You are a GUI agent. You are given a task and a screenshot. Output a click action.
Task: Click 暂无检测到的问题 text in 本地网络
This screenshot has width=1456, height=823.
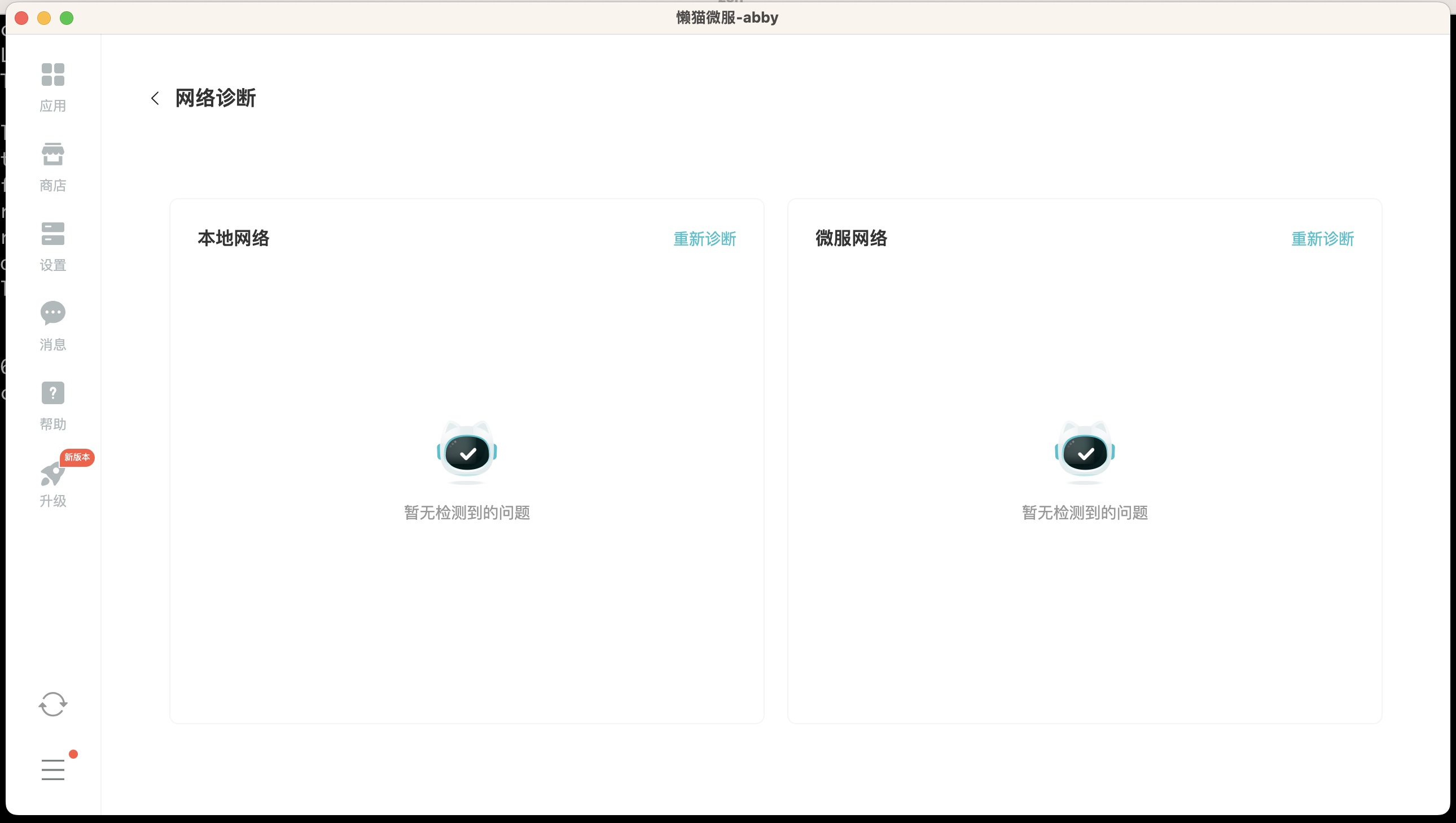coord(467,513)
